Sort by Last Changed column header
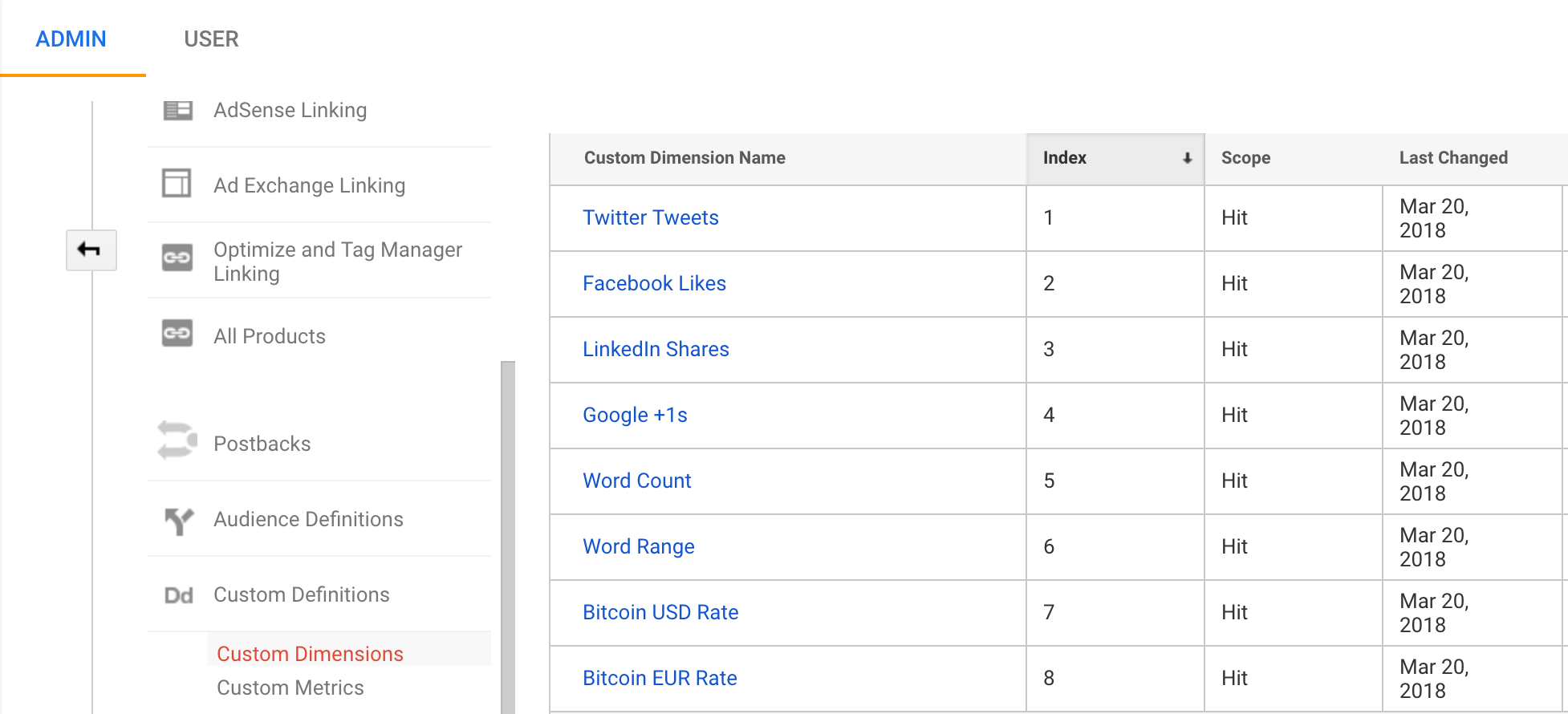Image resolution: width=1568 pixels, height=714 pixels. tap(1453, 158)
